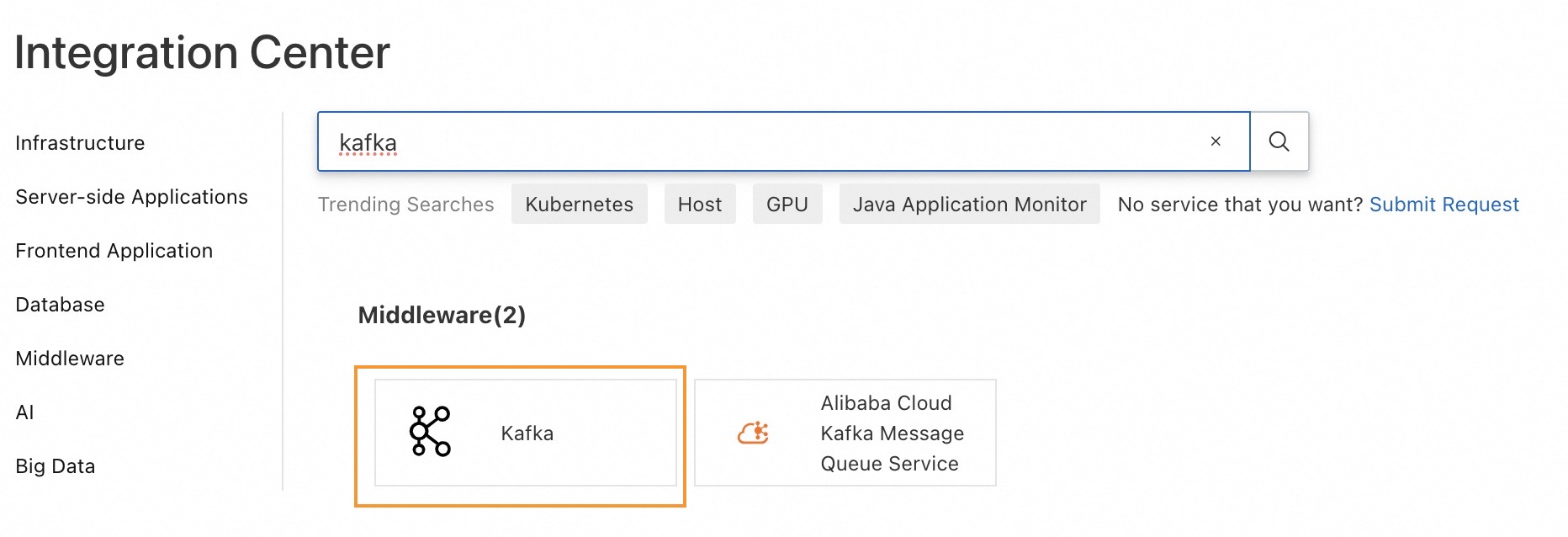Image resolution: width=1568 pixels, height=537 pixels.
Task: Go to Frontend Application category
Action: (114, 251)
